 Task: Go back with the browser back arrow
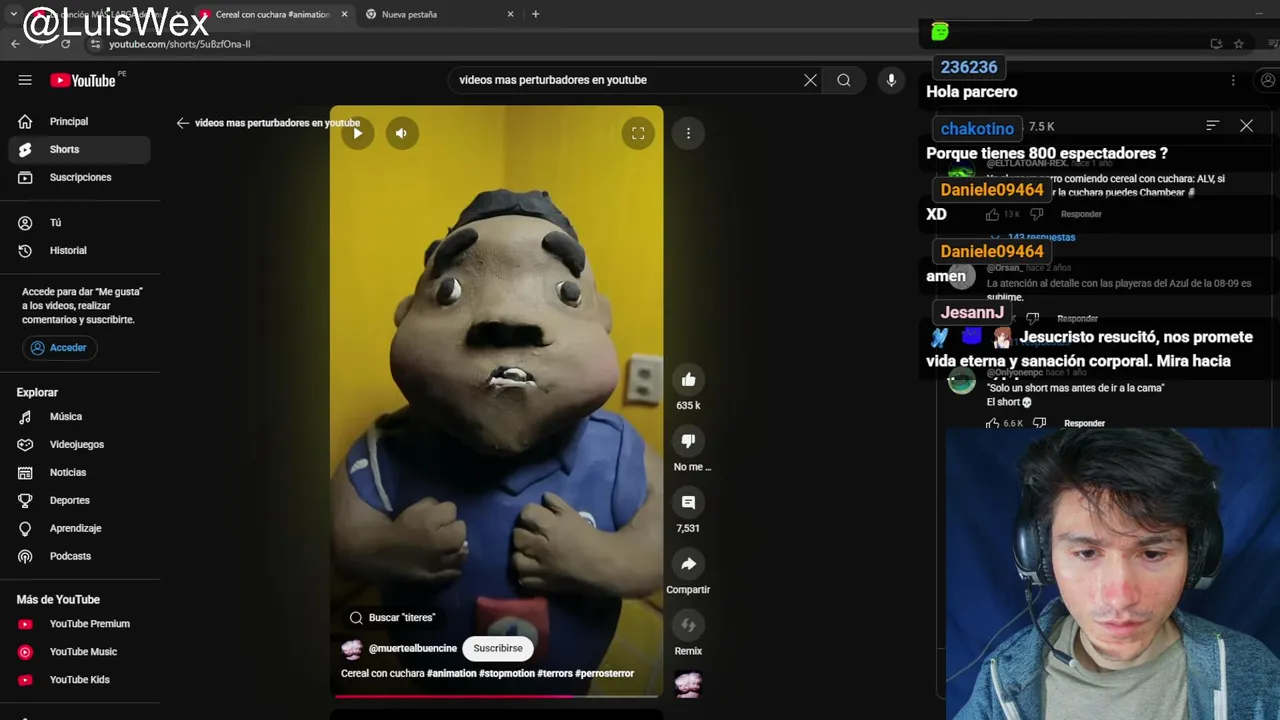tap(15, 44)
